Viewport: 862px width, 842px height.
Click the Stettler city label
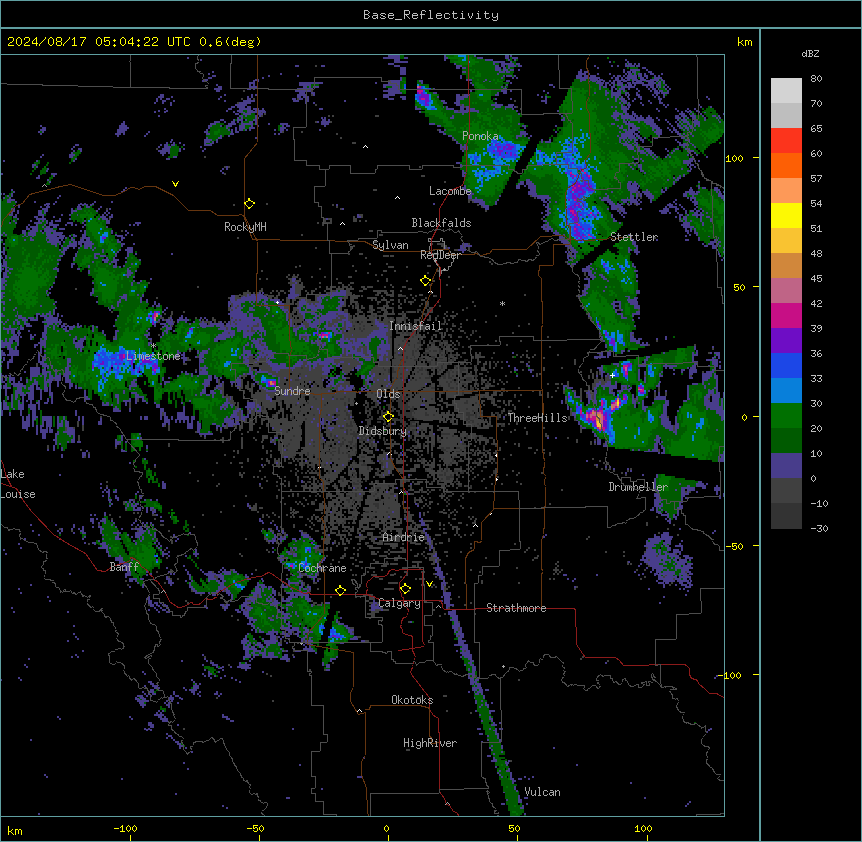click(x=634, y=237)
